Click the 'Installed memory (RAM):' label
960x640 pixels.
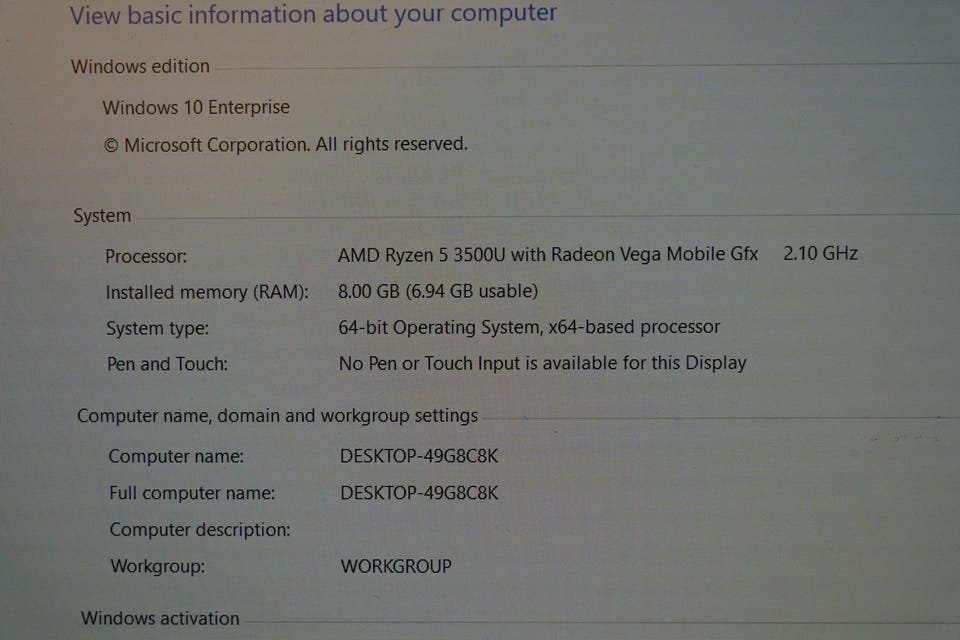207,292
